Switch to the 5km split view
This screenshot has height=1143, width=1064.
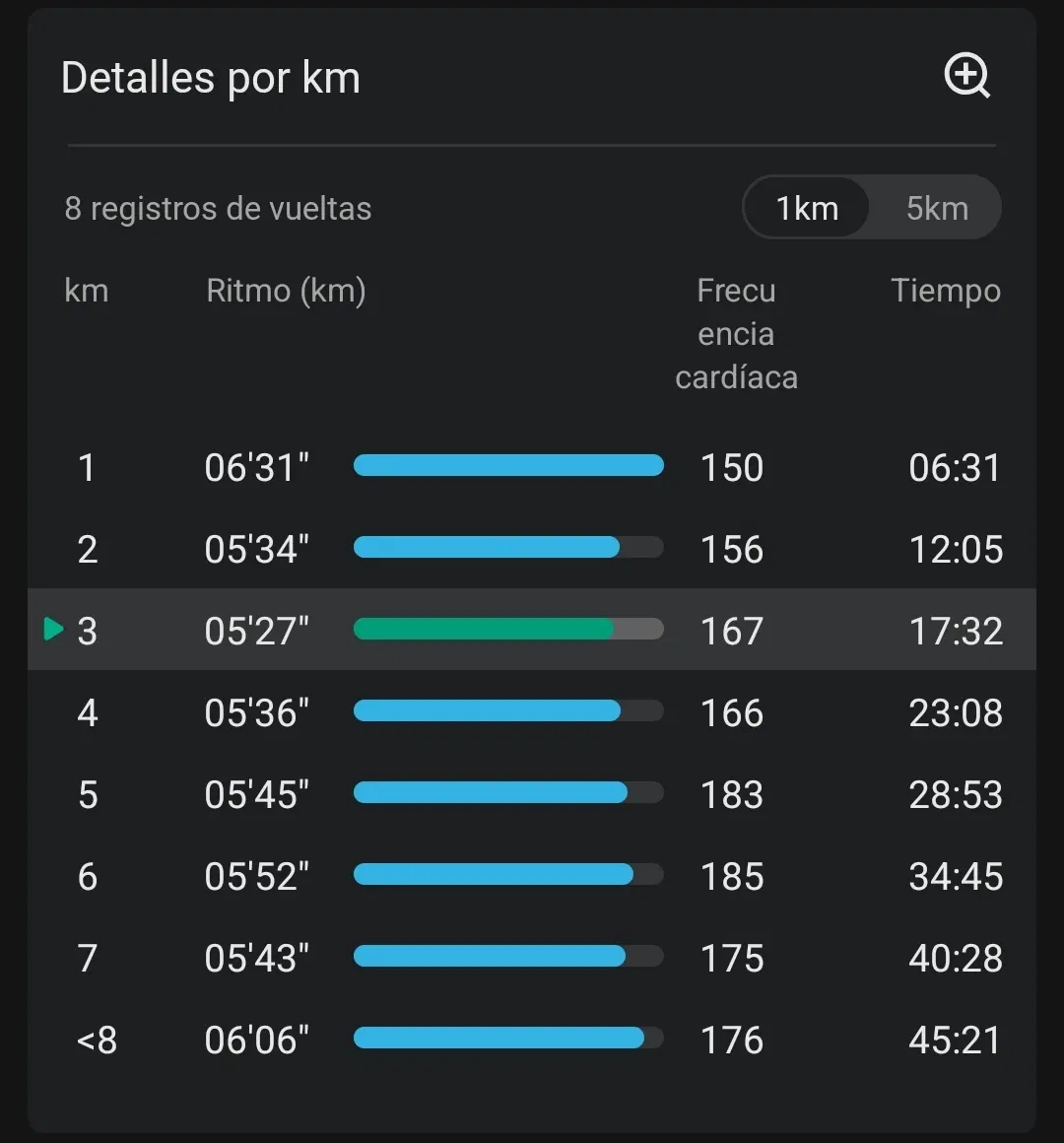coord(937,208)
